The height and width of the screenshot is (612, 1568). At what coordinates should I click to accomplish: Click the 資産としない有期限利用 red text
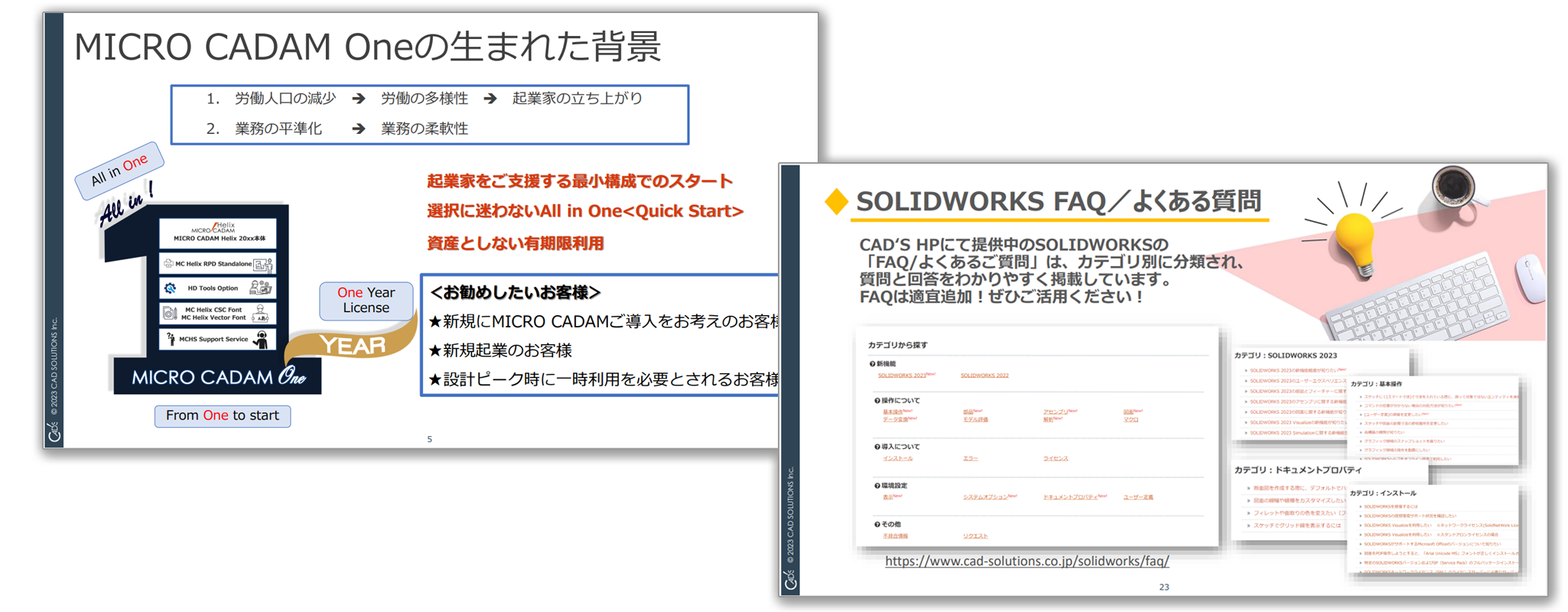515,243
